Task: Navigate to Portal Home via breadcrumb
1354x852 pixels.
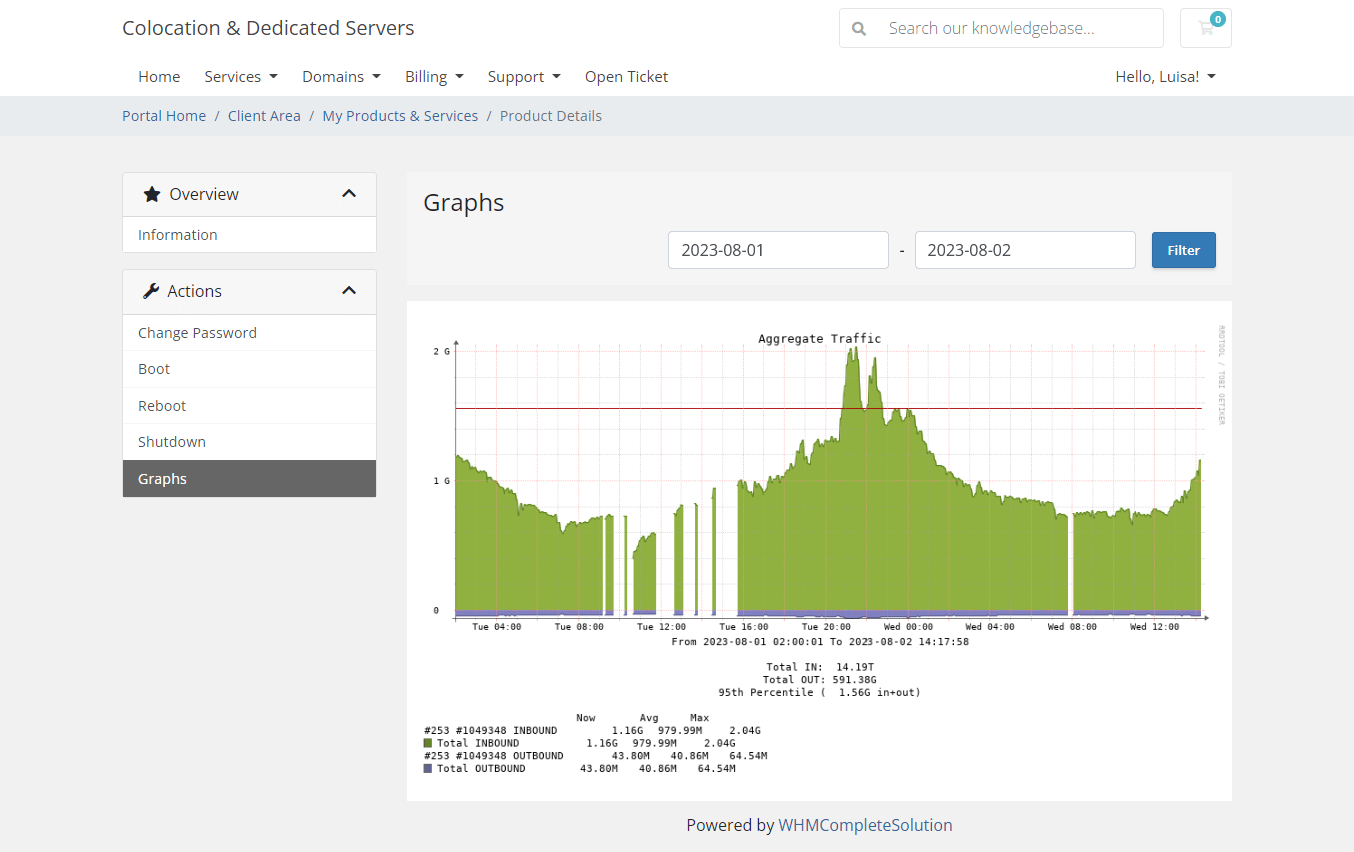Action: [x=163, y=115]
